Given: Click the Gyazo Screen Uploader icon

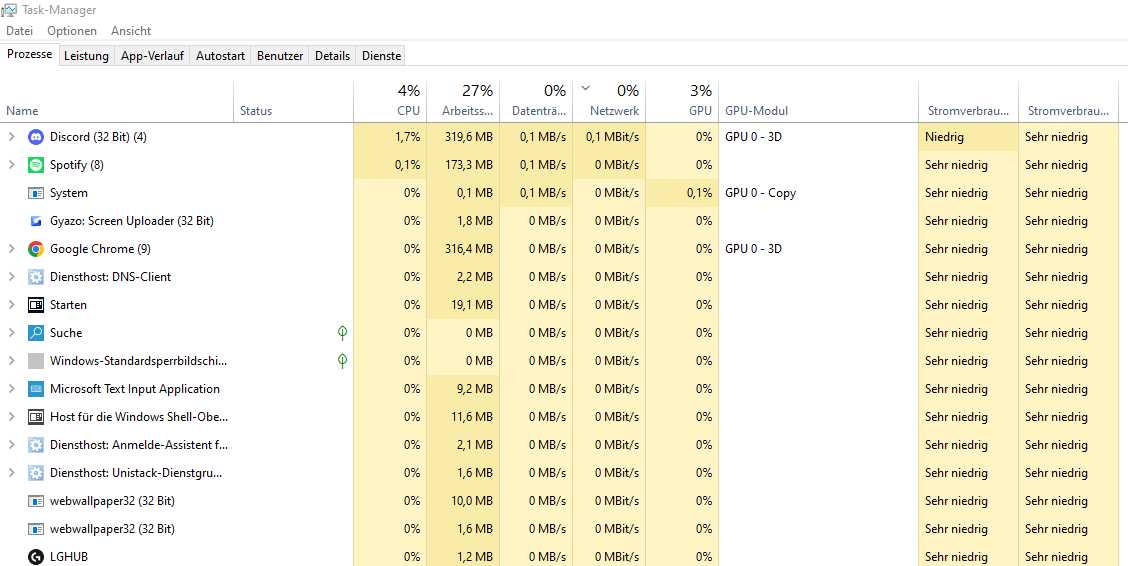Looking at the screenshot, I should coord(35,221).
